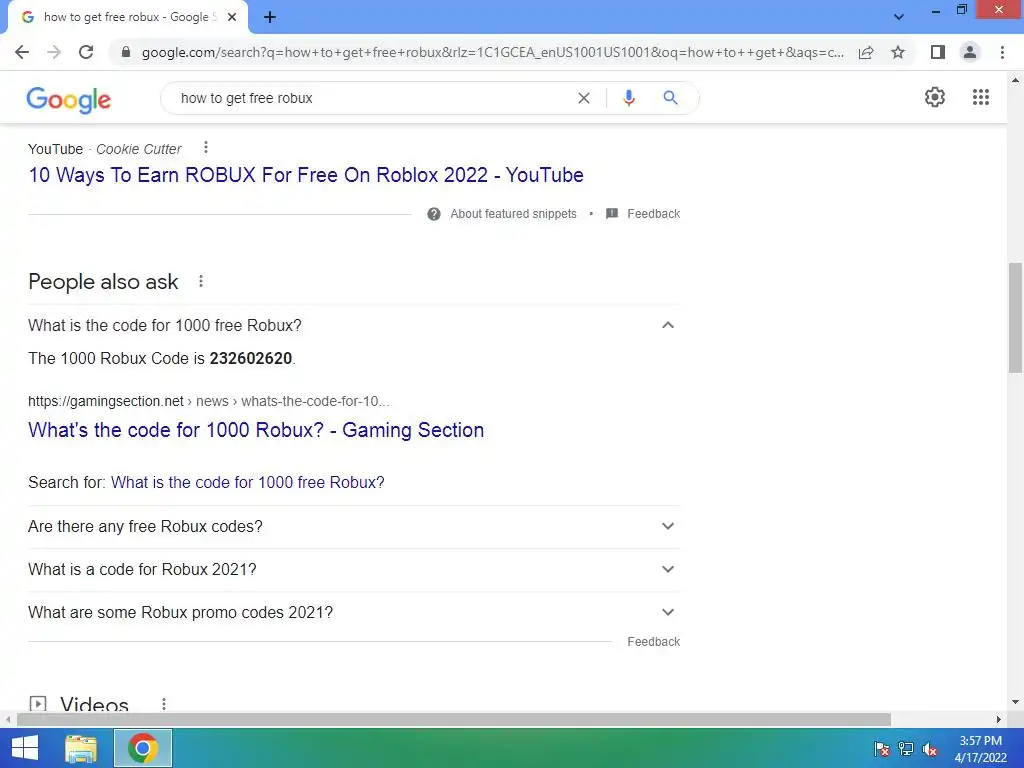Open options beside People also ask
Image resolution: width=1024 pixels, height=768 pixels.
point(201,281)
